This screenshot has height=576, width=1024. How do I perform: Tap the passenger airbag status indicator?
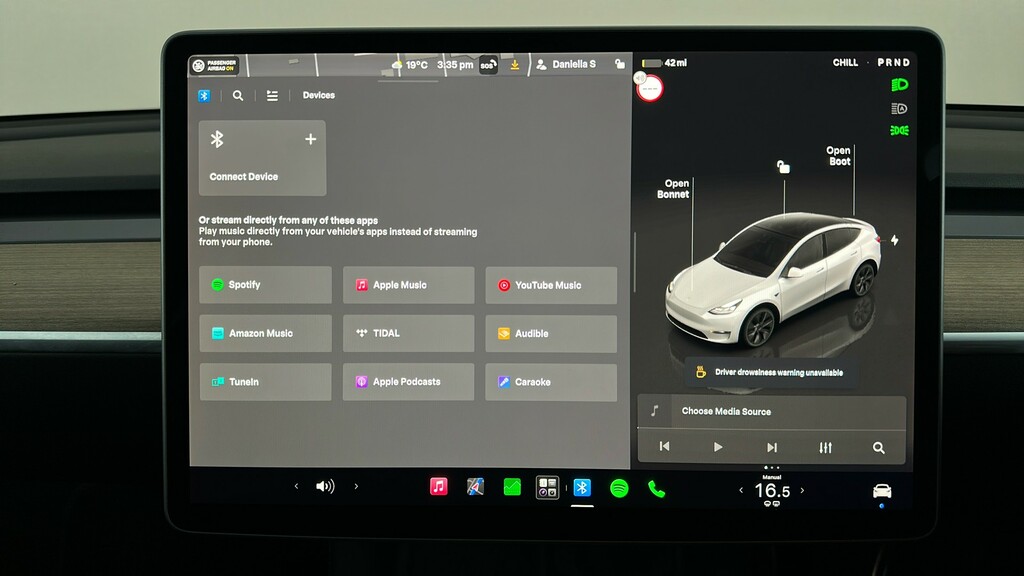click(x=214, y=65)
